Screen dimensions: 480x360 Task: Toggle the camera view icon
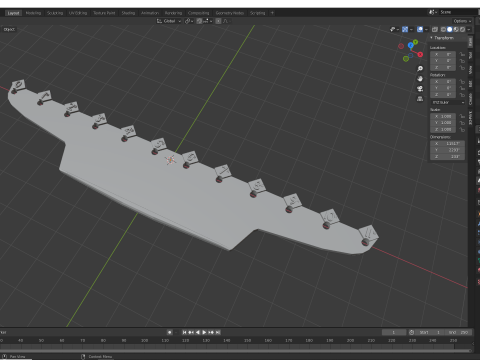click(420, 89)
